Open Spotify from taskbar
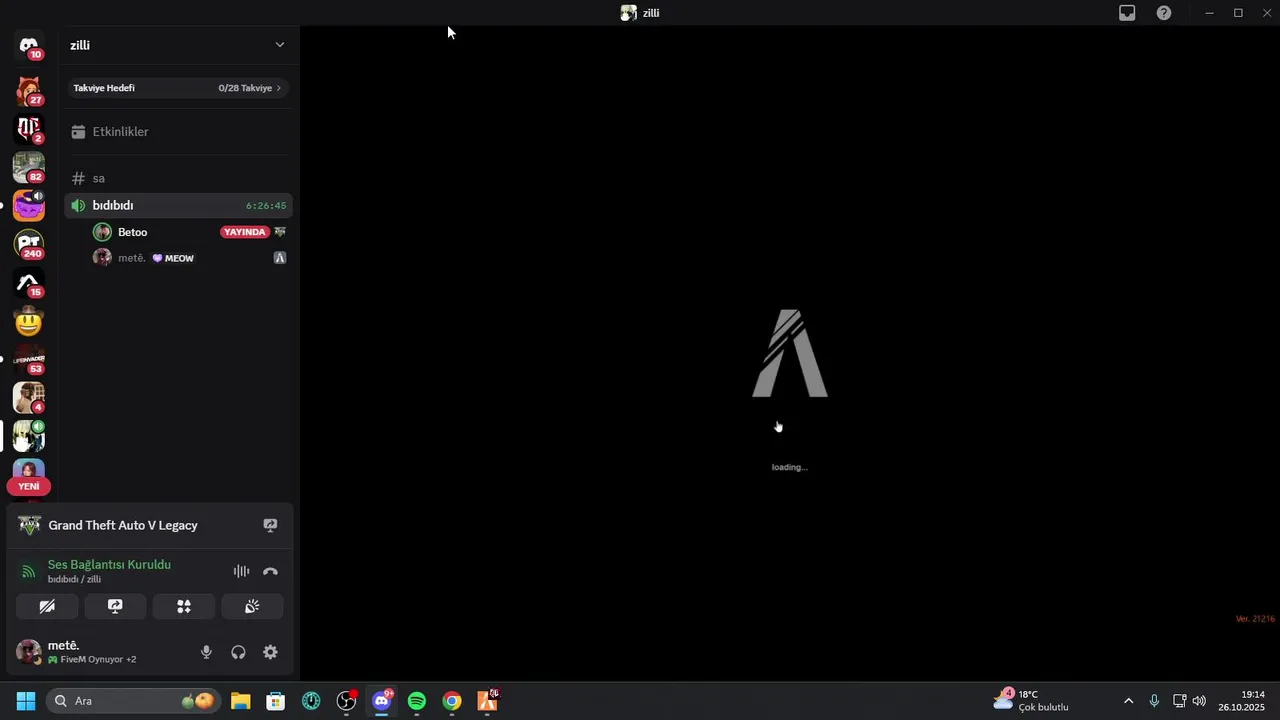 point(417,701)
